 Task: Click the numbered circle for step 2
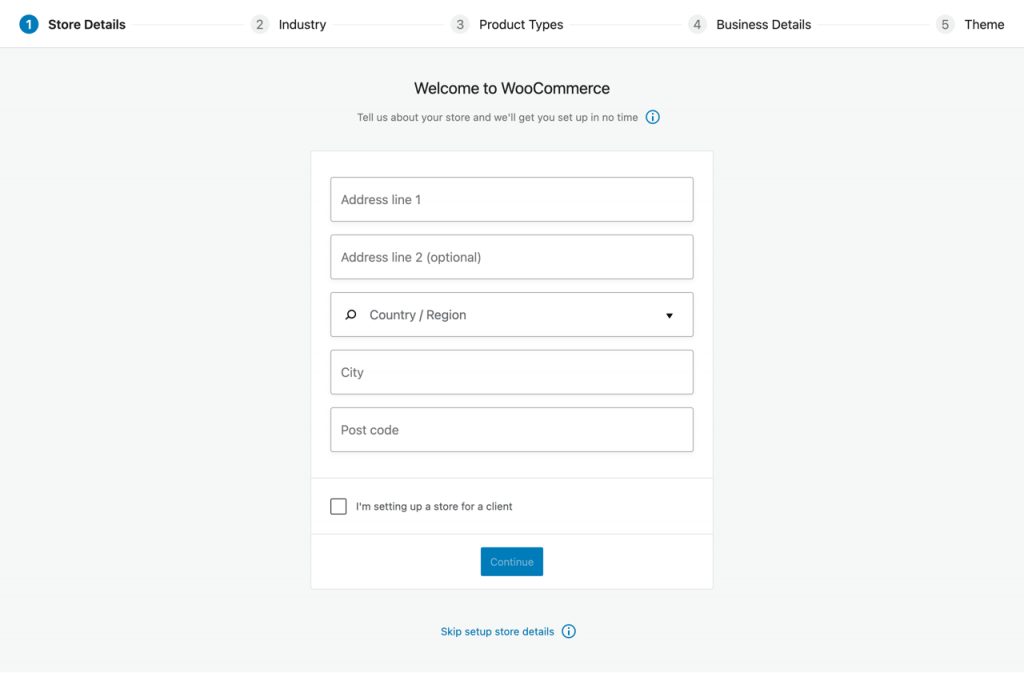pyautogui.click(x=260, y=24)
